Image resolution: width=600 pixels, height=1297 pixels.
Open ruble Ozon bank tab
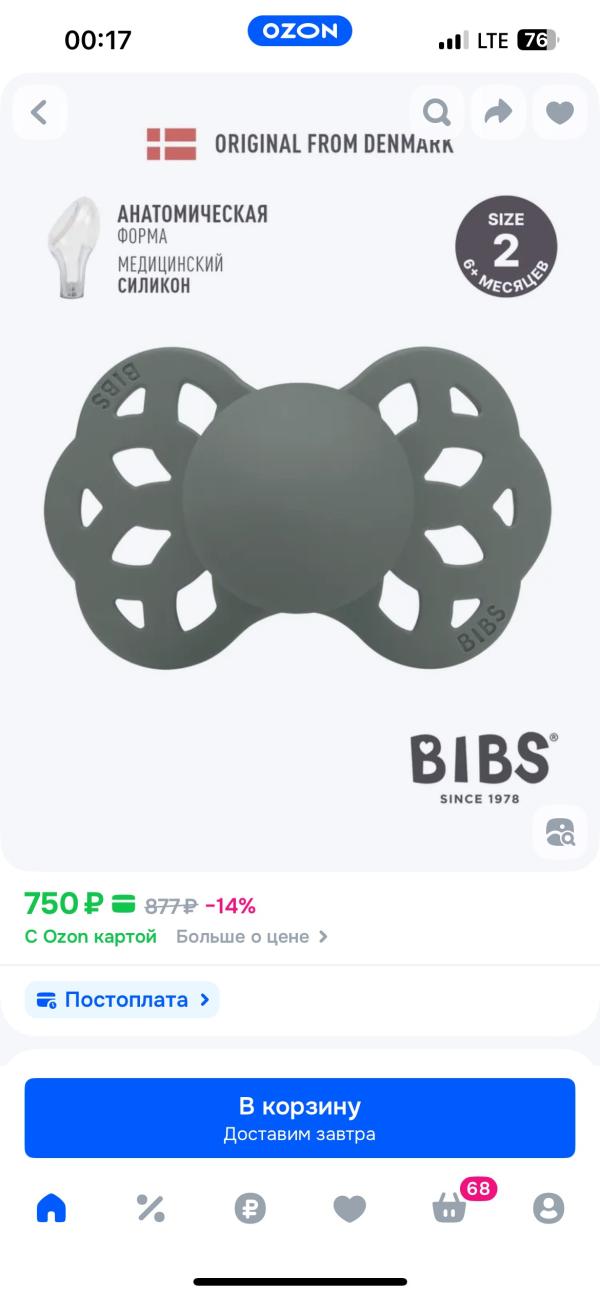click(250, 1208)
